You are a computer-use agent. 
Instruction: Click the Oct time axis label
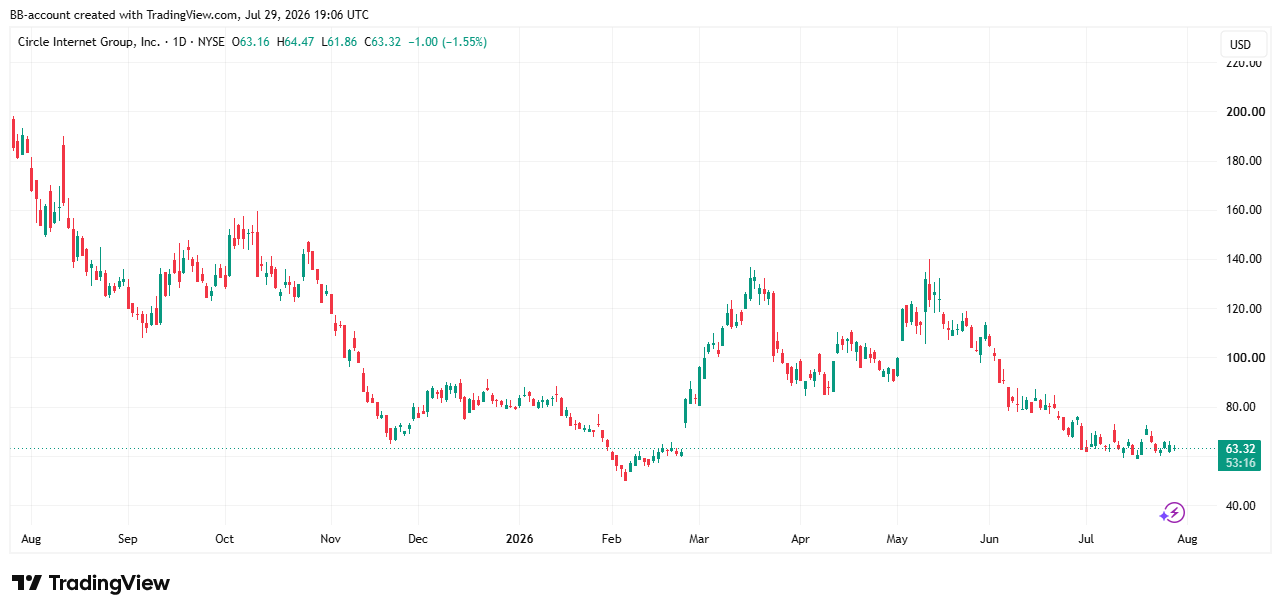(224, 539)
